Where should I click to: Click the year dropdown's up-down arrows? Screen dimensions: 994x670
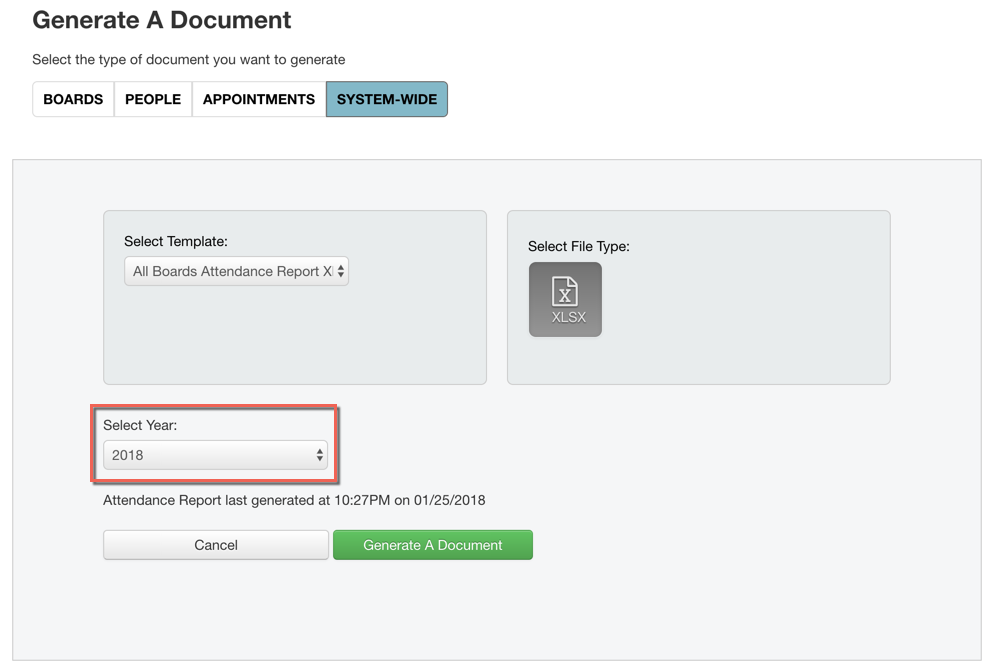click(320, 455)
